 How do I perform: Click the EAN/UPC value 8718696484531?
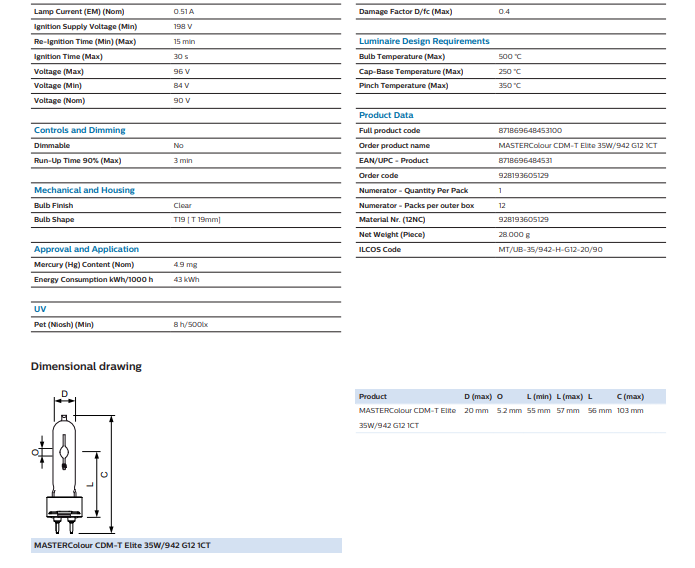pyautogui.click(x=524, y=160)
